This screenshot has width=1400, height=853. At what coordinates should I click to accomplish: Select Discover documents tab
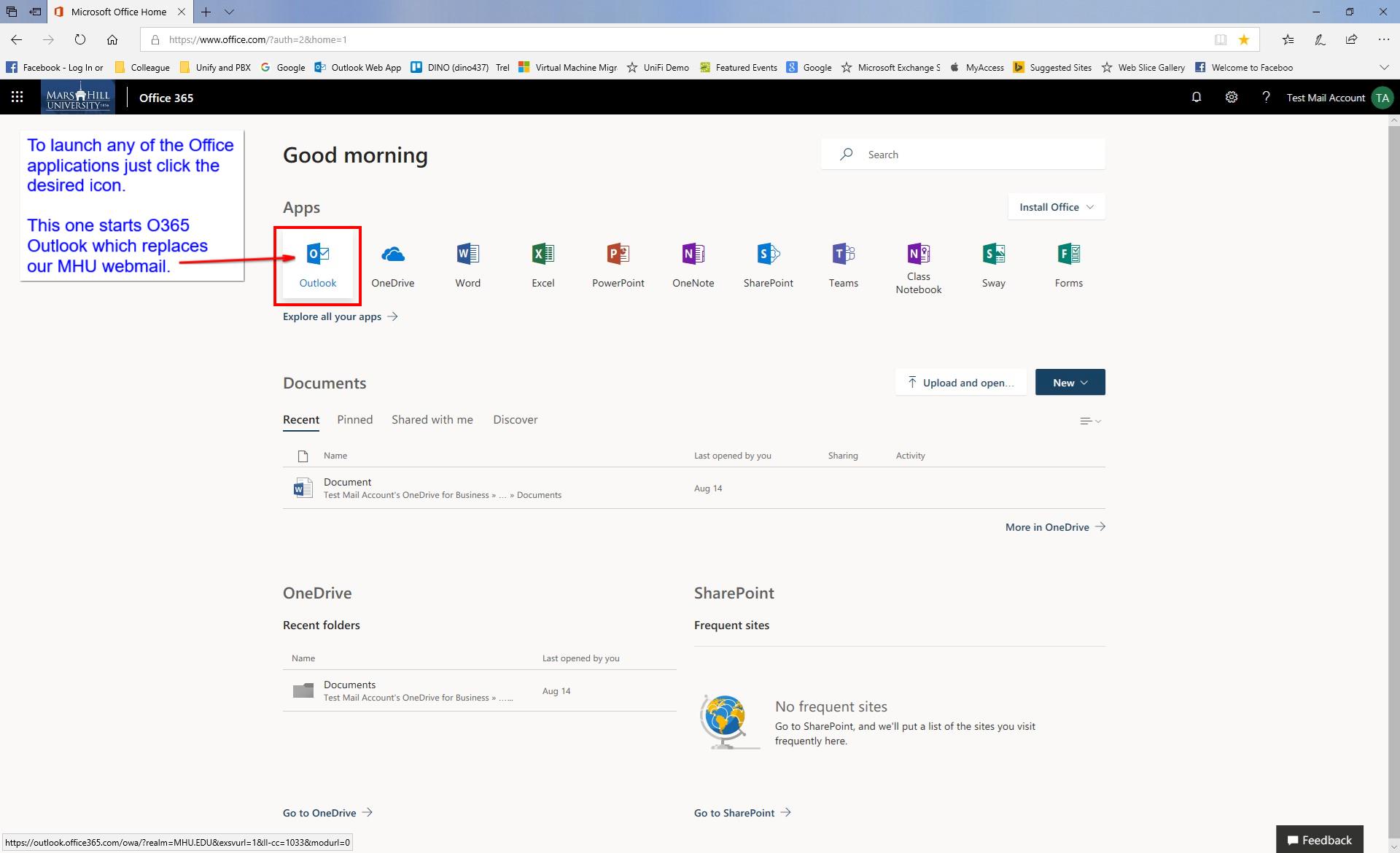[x=515, y=419]
